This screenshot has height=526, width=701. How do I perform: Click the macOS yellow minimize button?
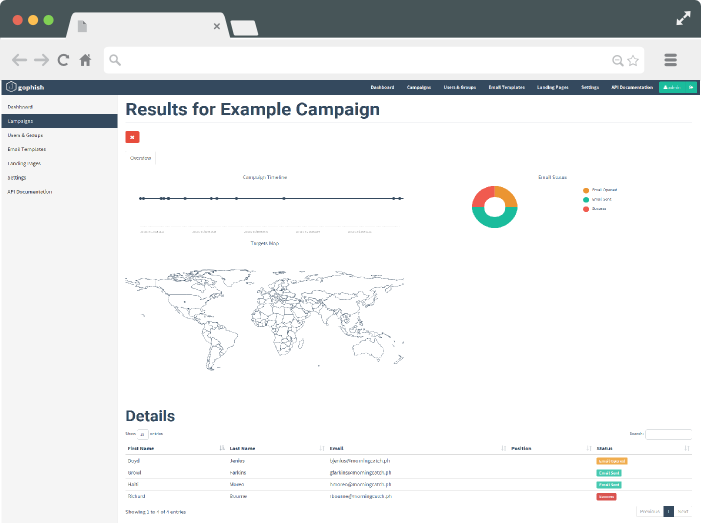coord(33,20)
